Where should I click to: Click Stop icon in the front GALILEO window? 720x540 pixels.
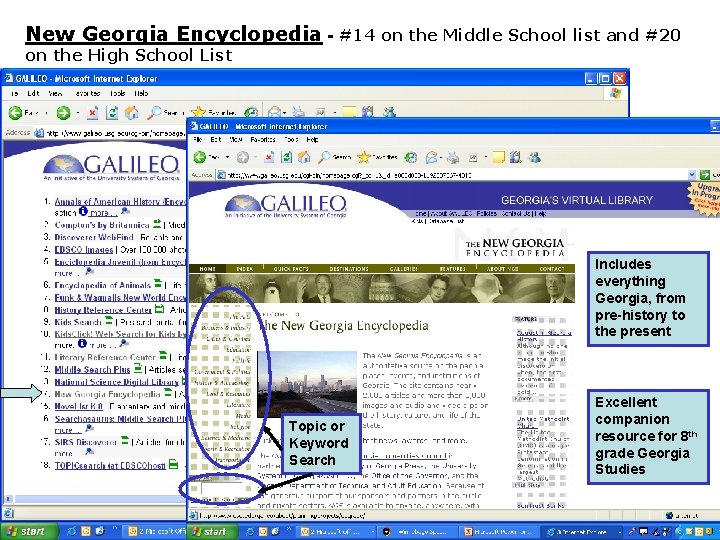pos(269,158)
